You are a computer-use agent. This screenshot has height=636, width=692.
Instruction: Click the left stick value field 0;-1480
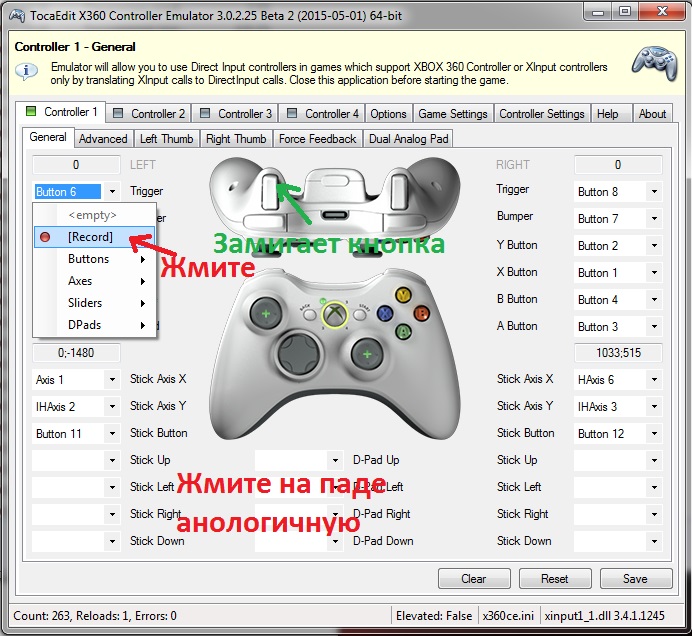pyautogui.click(x=76, y=353)
